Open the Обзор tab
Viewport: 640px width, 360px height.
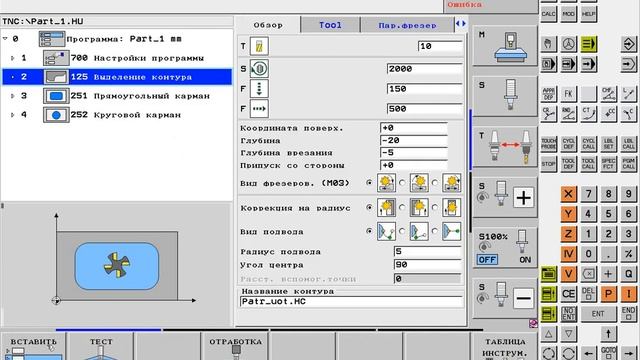tap(268, 25)
